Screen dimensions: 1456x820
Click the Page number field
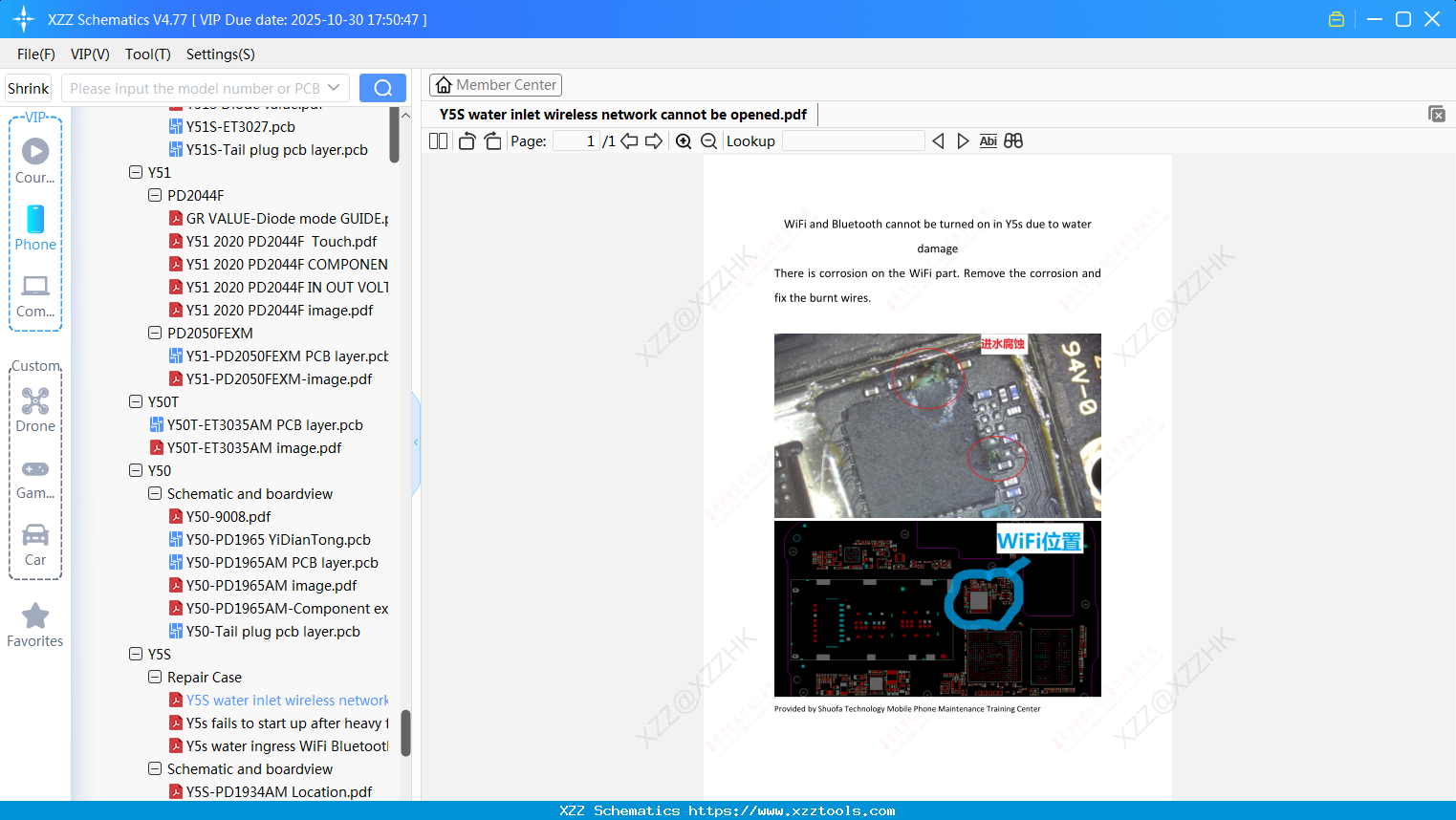coord(576,141)
